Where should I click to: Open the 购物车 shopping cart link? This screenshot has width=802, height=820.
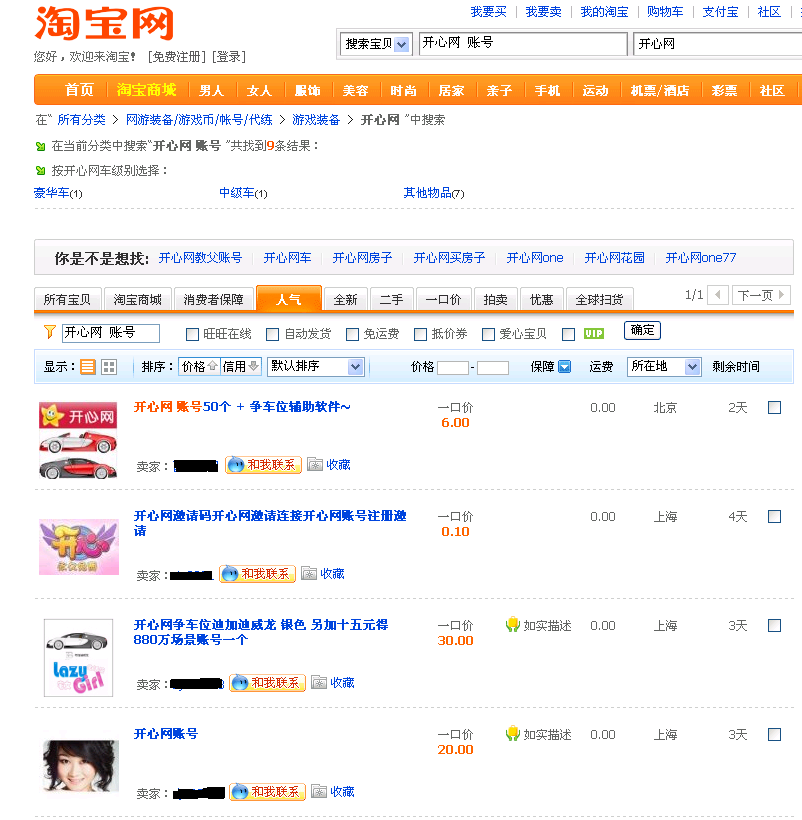tap(664, 12)
